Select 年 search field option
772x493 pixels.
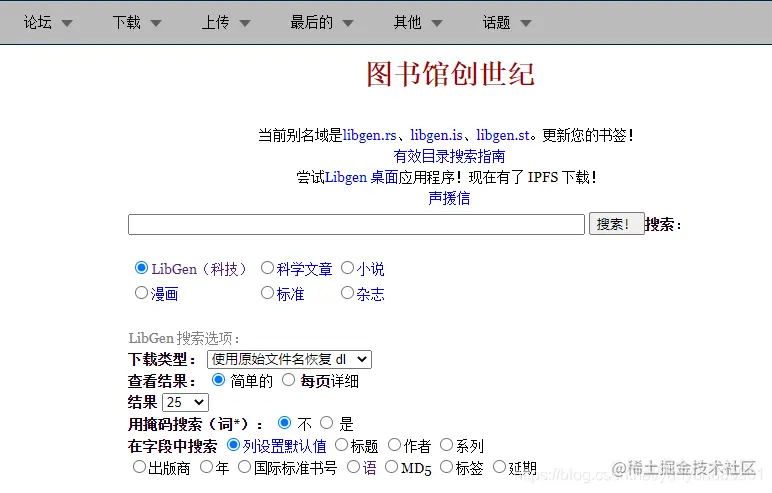pyautogui.click(x=206, y=466)
